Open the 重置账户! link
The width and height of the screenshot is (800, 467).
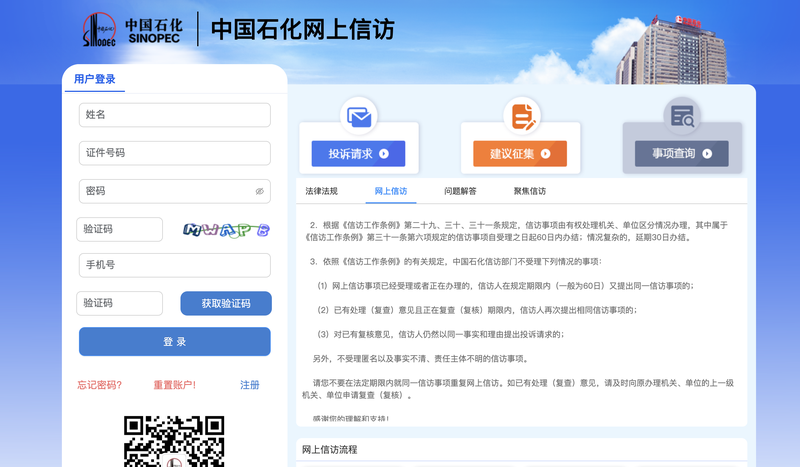pos(174,385)
